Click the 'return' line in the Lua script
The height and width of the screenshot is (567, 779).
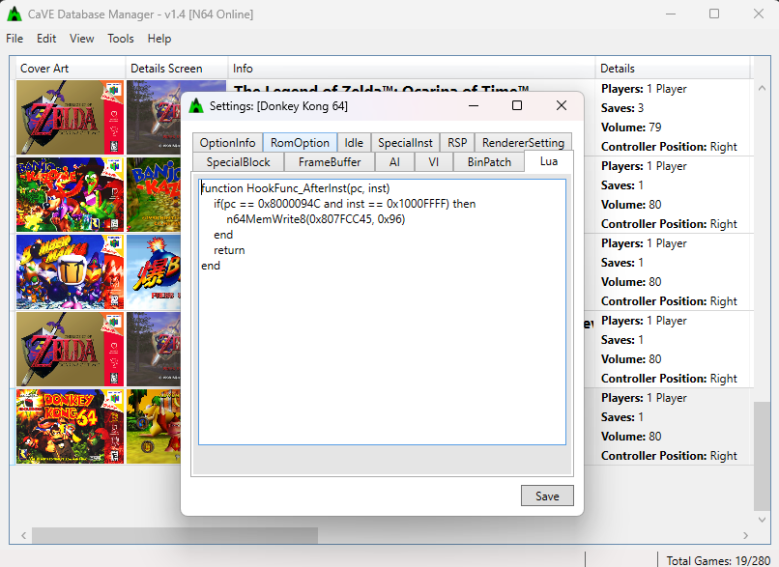(229, 250)
